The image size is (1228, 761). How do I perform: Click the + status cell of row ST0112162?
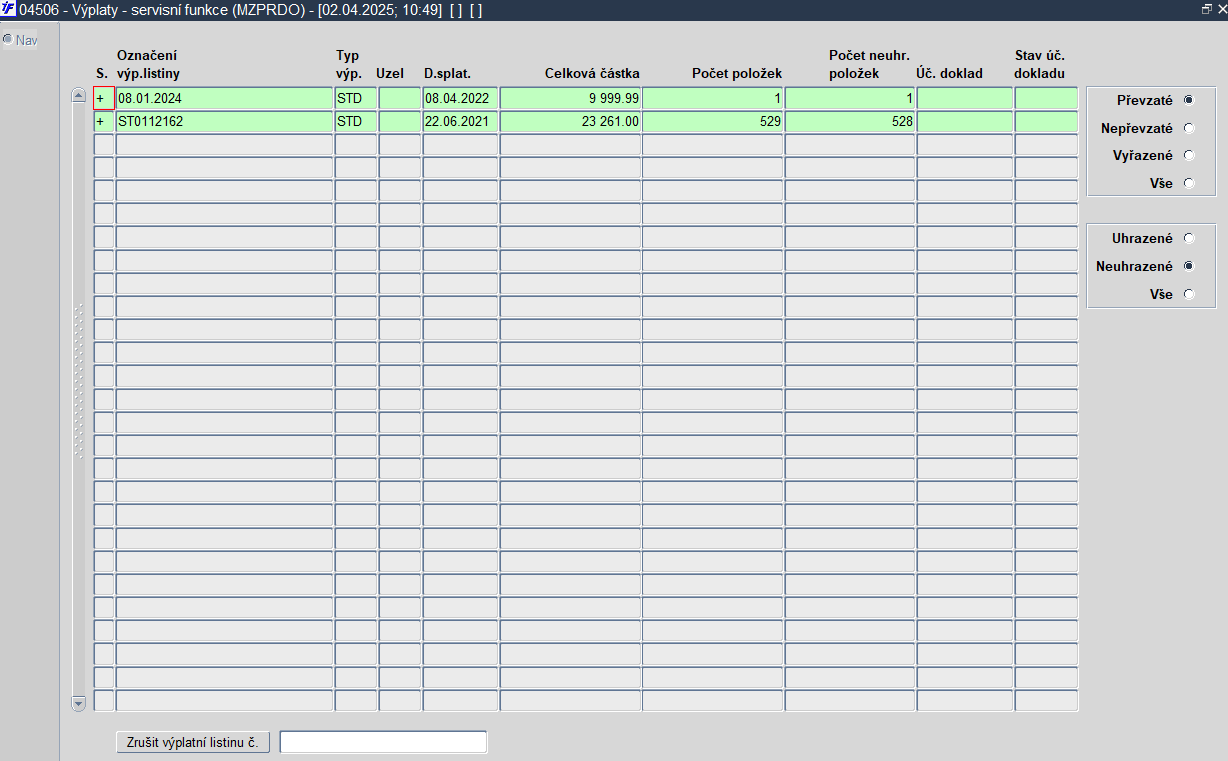pyautogui.click(x=104, y=121)
